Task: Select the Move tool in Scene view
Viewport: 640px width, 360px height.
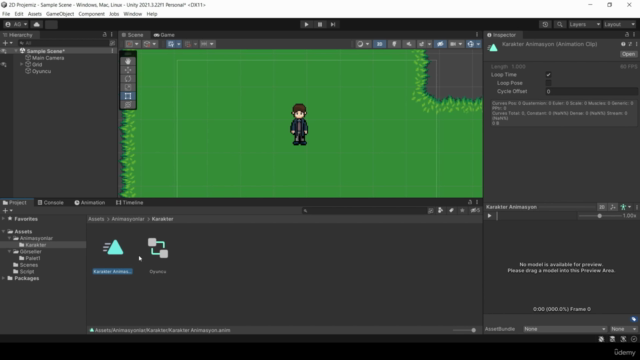Action: 128,70
